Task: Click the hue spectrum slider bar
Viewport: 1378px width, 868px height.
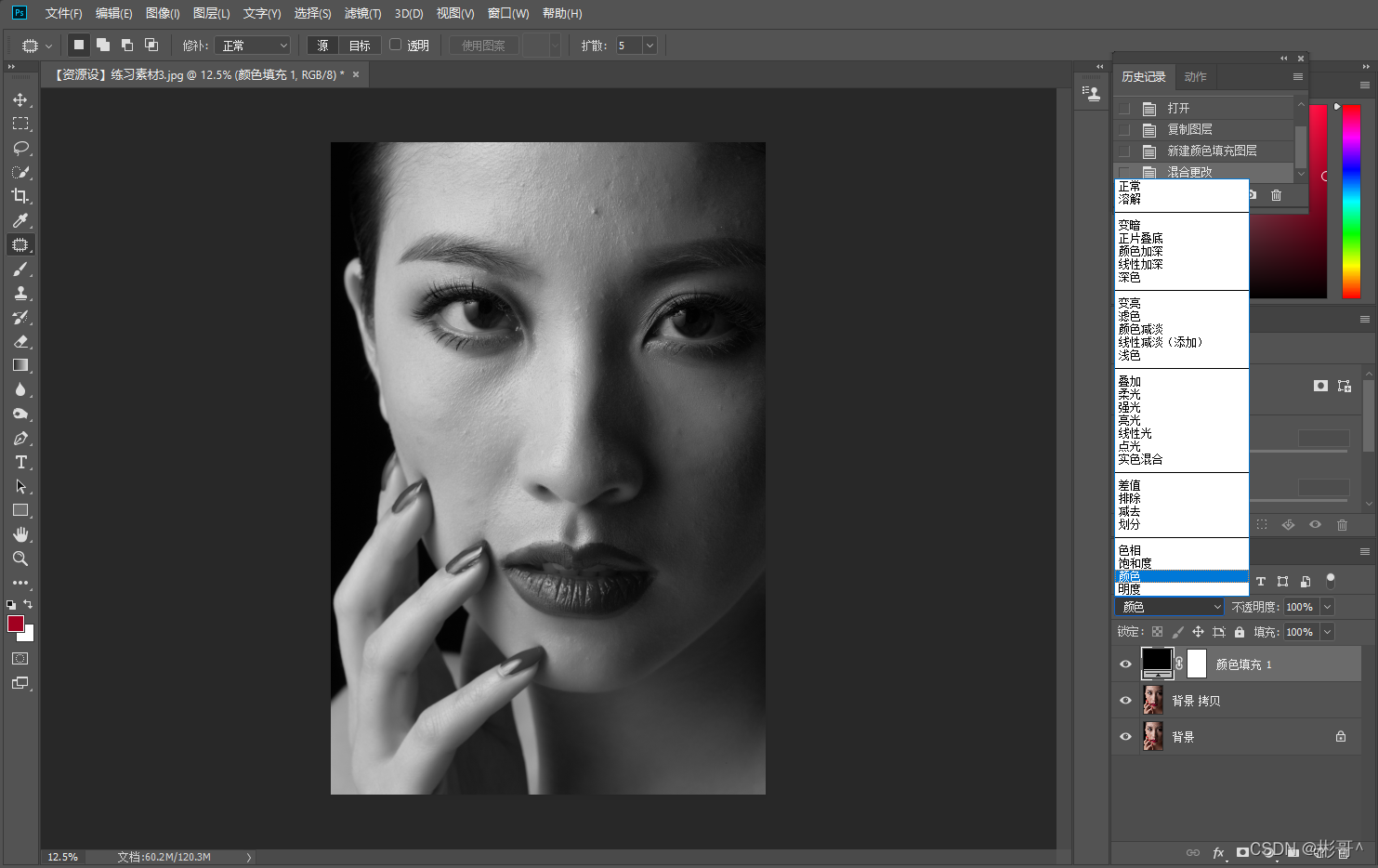Action: coord(1351,202)
